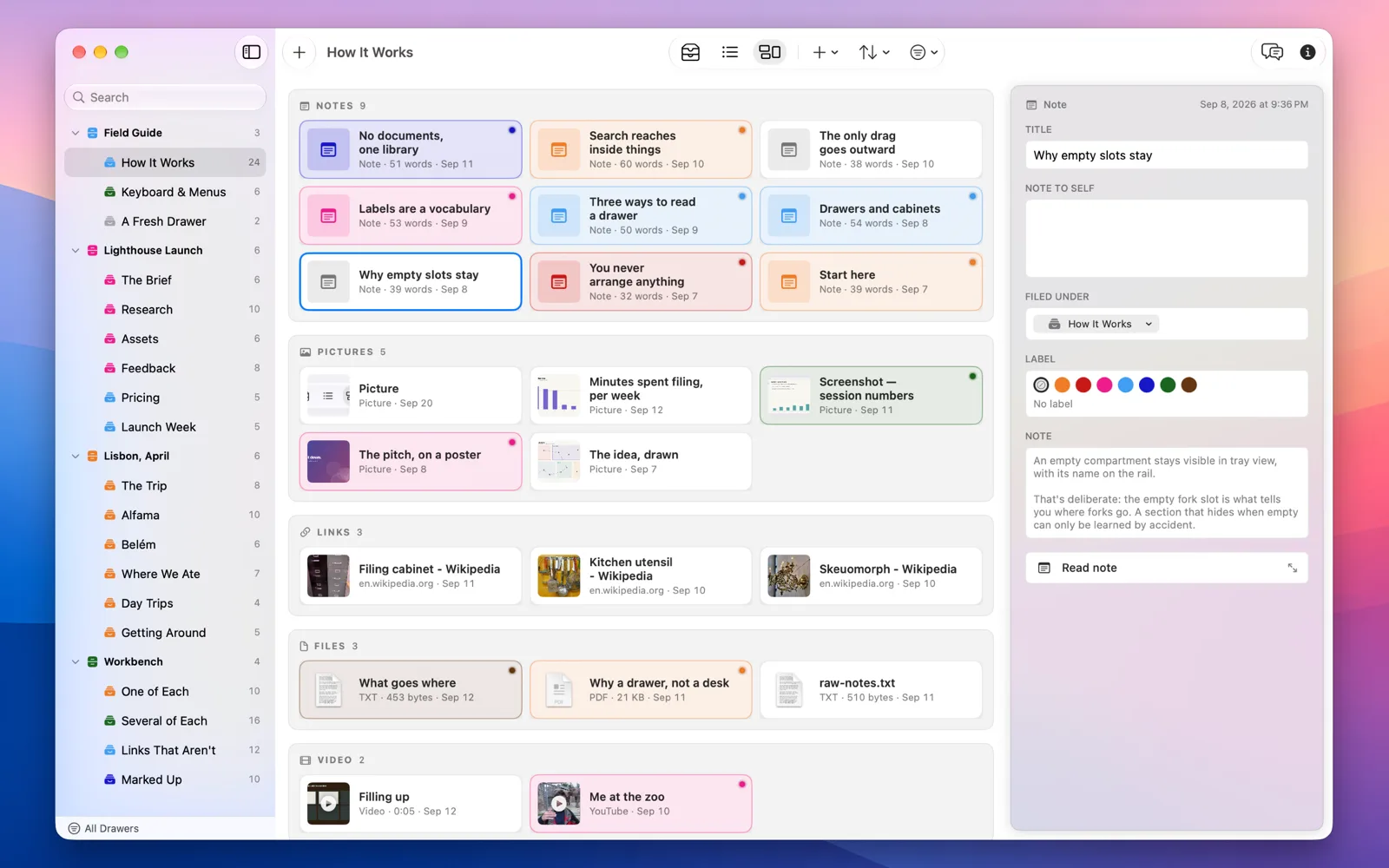This screenshot has height=868, width=1389.
Task: Click the Why a drawer, not a desk PDF icon
Action: coord(559,690)
